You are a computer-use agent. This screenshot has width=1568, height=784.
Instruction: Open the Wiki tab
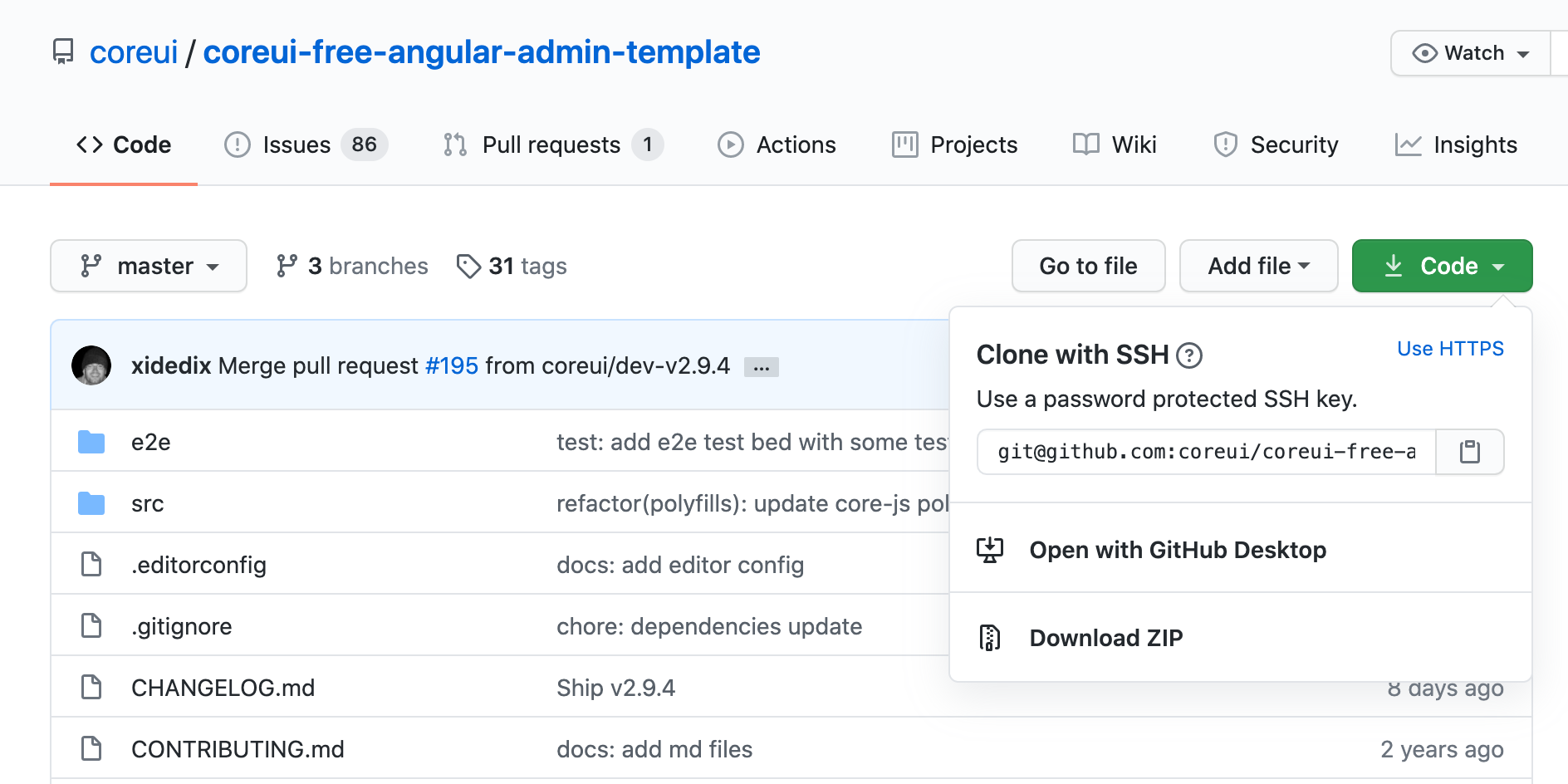pyautogui.click(x=1114, y=144)
